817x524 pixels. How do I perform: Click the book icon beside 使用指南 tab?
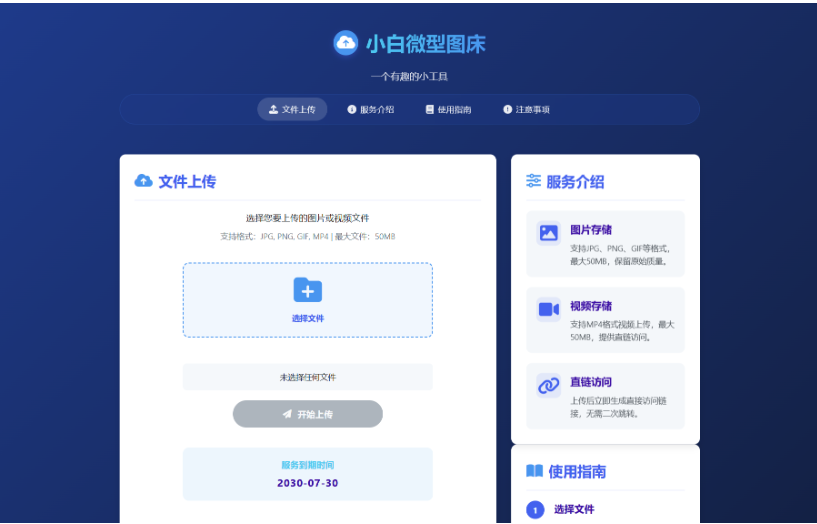click(x=429, y=109)
